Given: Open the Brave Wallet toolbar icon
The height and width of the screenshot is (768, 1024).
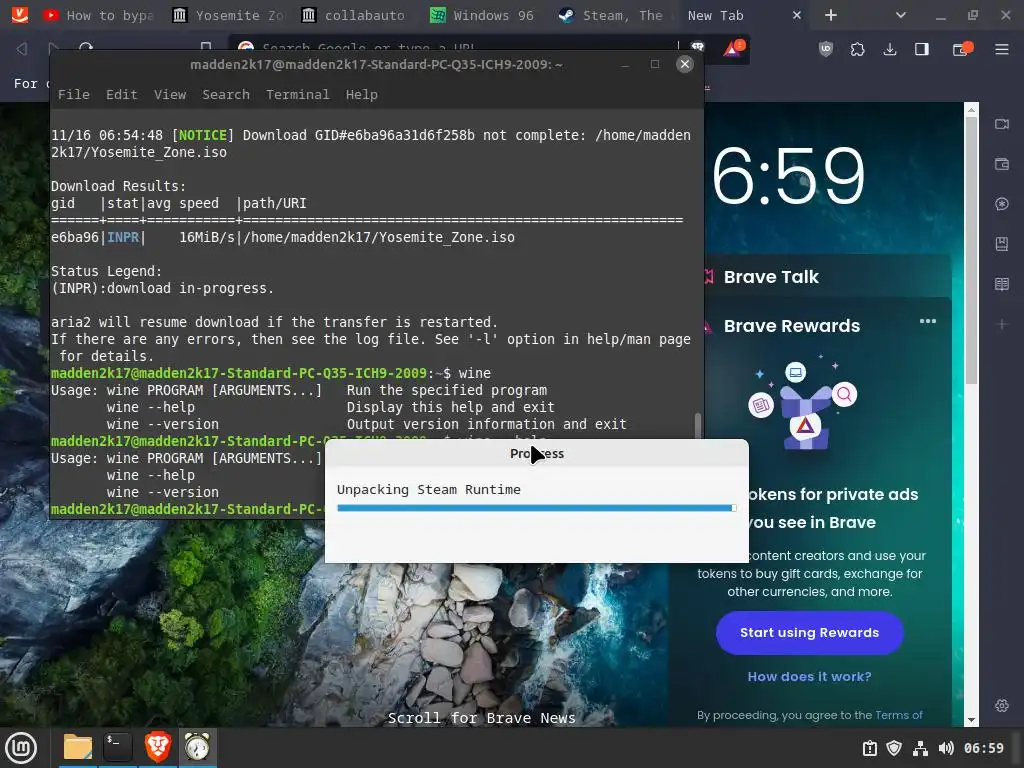Looking at the screenshot, I should pyautogui.click(x=962, y=49).
